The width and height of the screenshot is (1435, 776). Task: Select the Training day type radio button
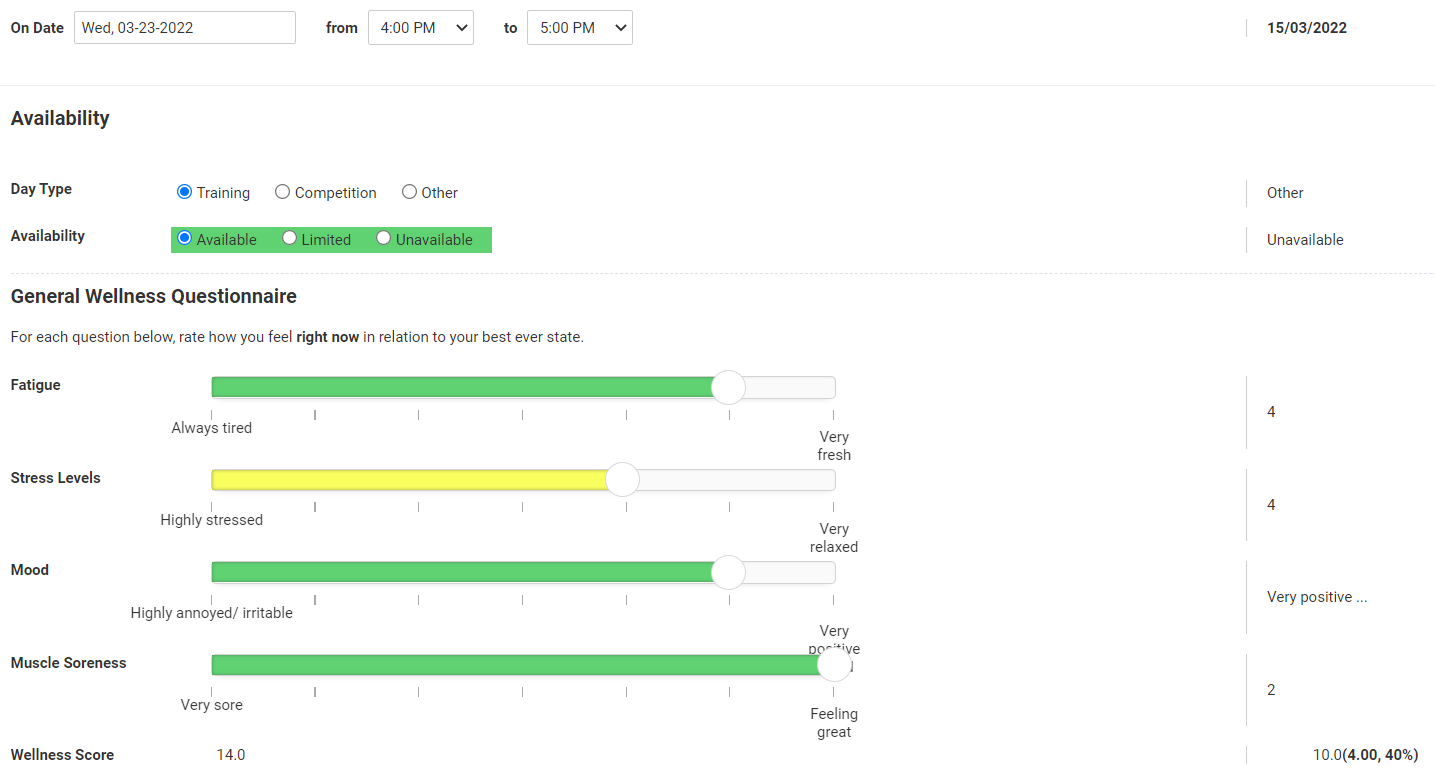[184, 192]
